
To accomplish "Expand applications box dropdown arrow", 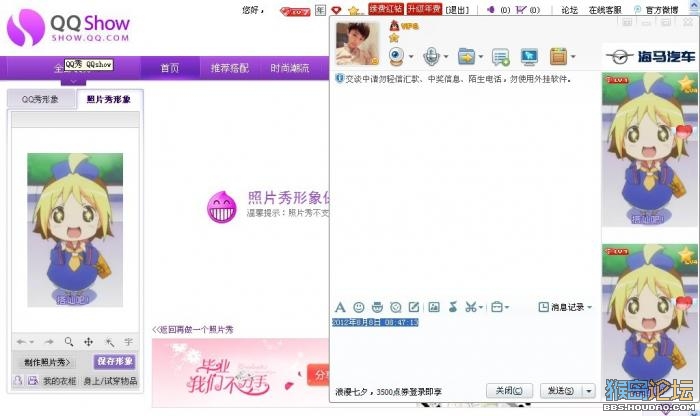I will pos(573,57).
